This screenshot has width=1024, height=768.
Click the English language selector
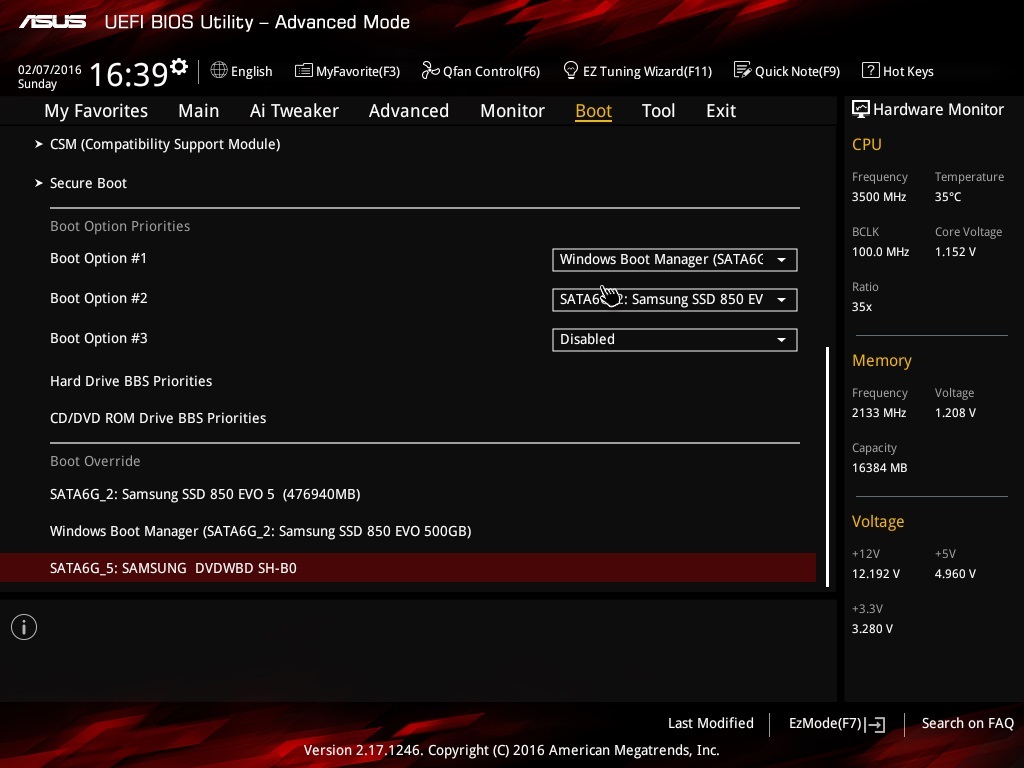pyautogui.click(x=242, y=71)
